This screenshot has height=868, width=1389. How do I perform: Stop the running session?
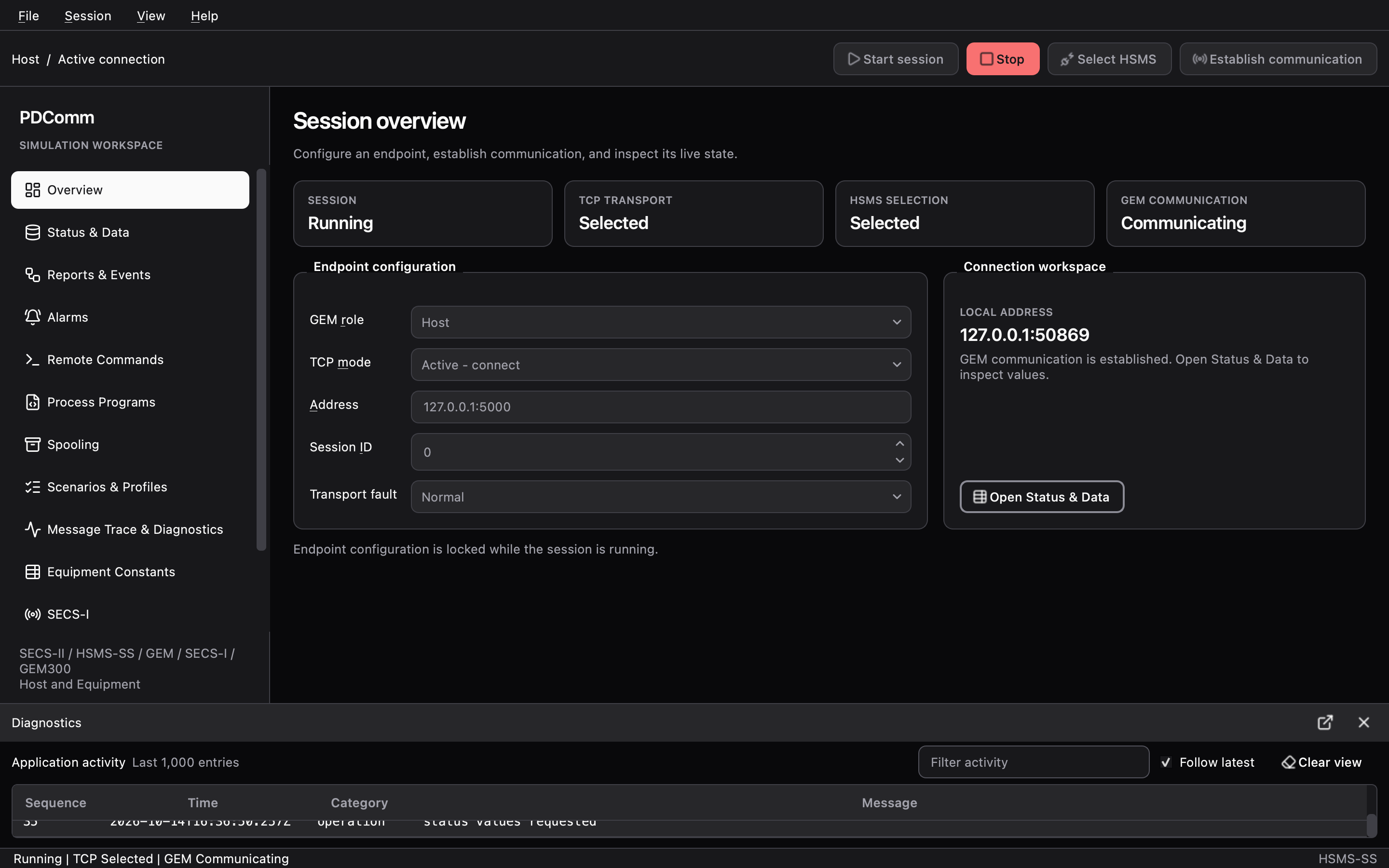point(1003,59)
